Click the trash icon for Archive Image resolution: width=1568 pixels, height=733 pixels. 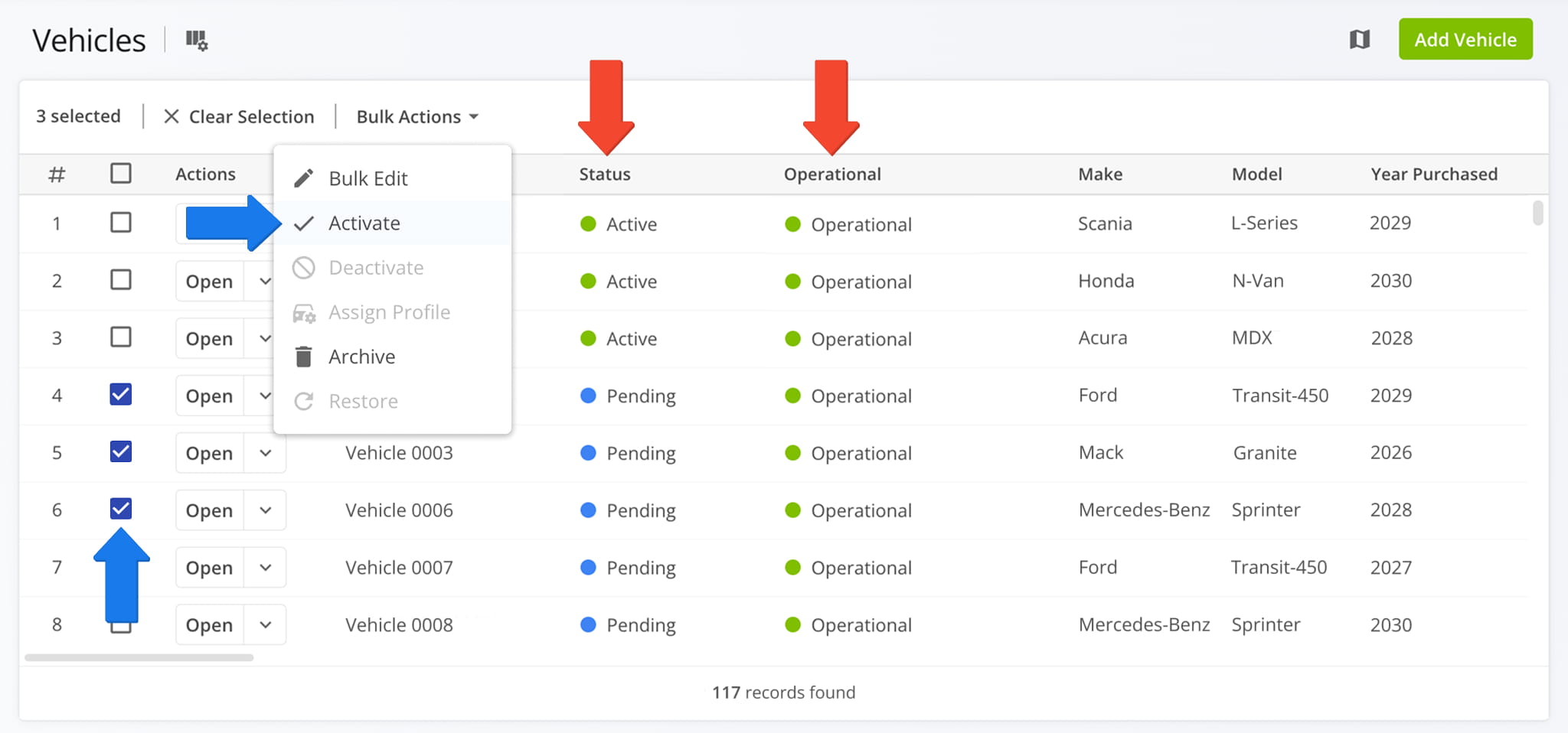[304, 357]
